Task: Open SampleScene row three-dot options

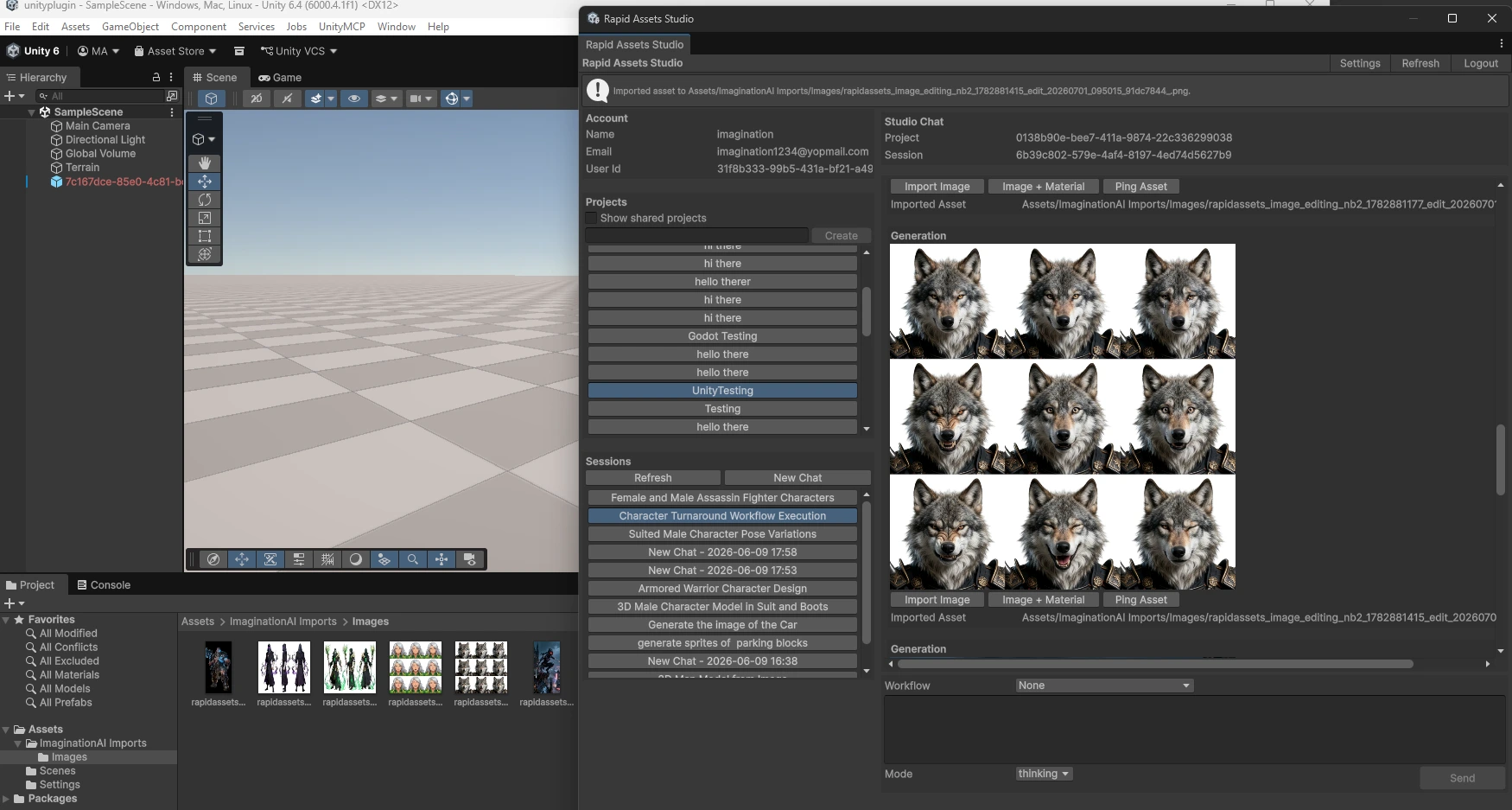Action: click(172, 112)
